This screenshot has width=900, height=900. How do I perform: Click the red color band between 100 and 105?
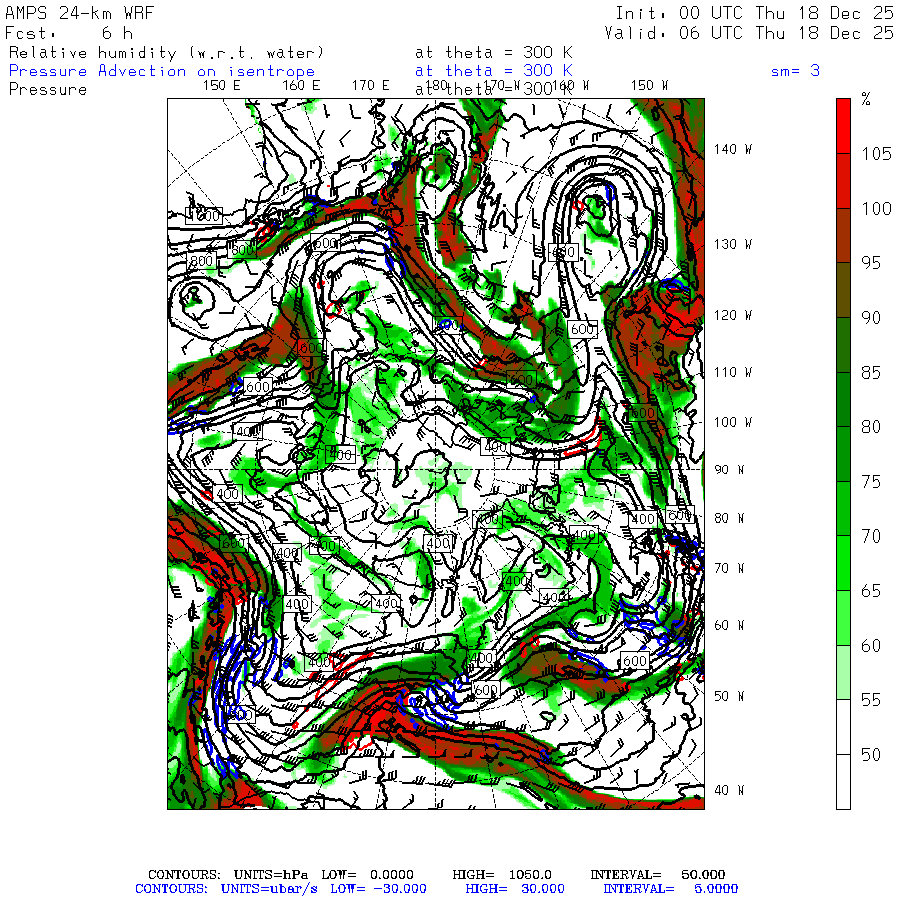843,181
